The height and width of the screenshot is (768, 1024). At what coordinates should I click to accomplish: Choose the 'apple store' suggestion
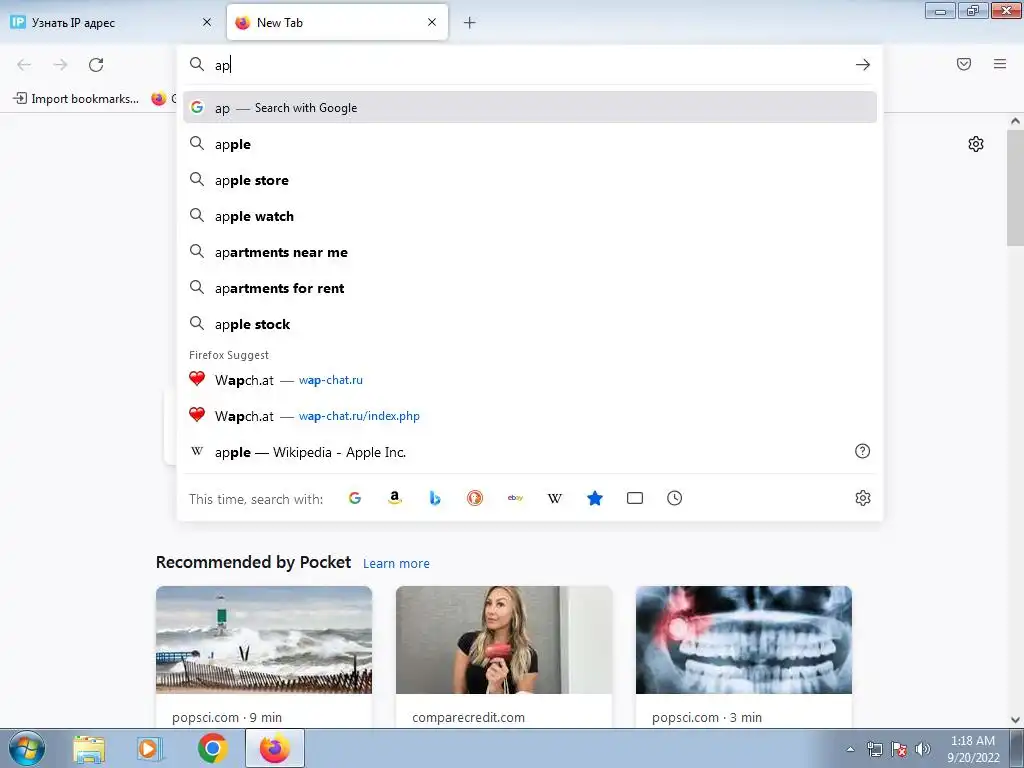point(530,180)
